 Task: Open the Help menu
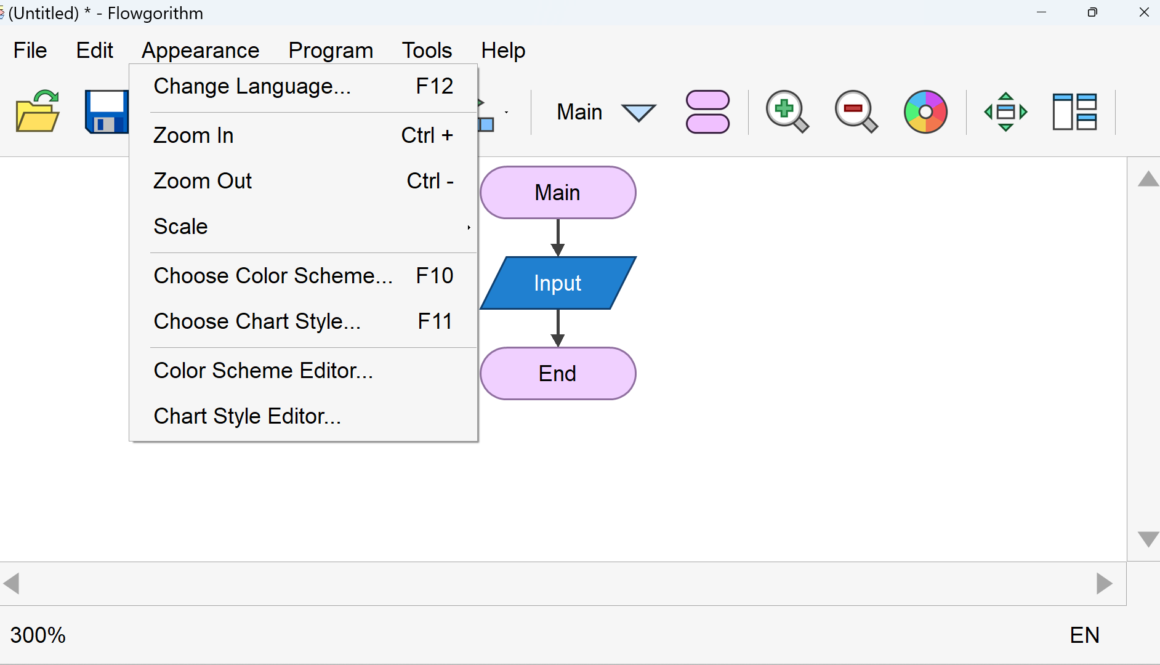[503, 50]
